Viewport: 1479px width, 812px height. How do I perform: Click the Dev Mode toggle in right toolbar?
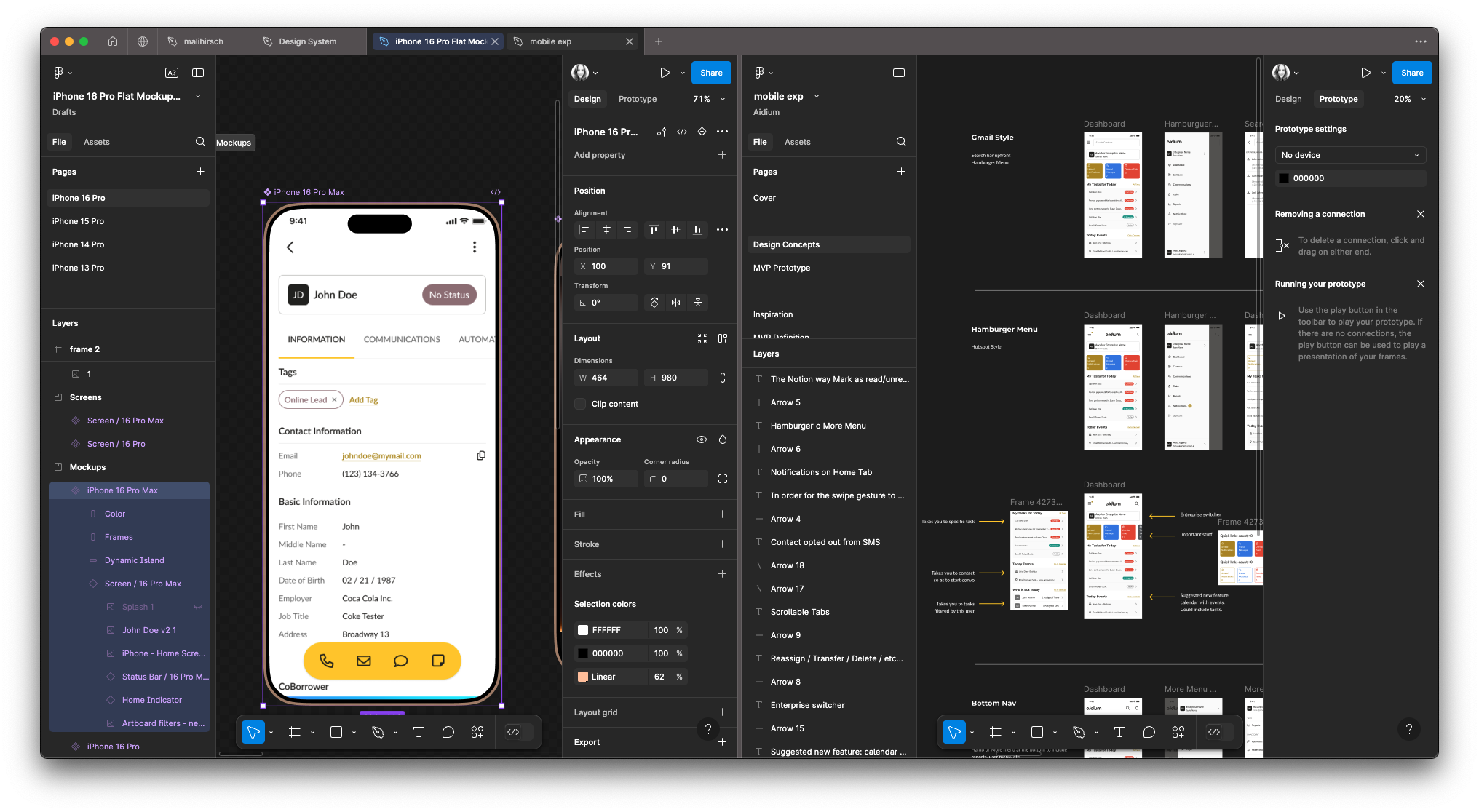pos(1214,732)
